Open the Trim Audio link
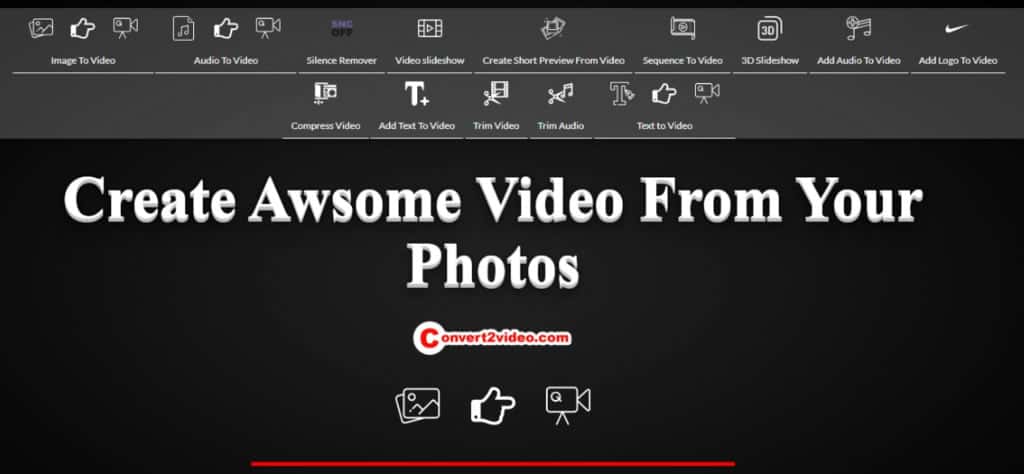Image resolution: width=1024 pixels, height=474 pixels. tap(560, 126)
